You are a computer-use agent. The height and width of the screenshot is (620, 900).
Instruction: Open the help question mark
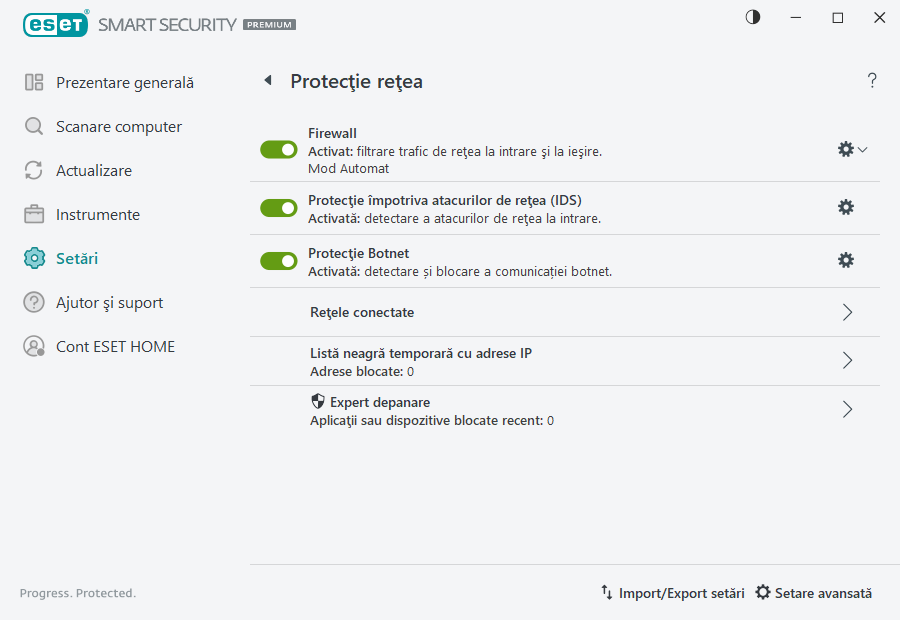point(871,80)
